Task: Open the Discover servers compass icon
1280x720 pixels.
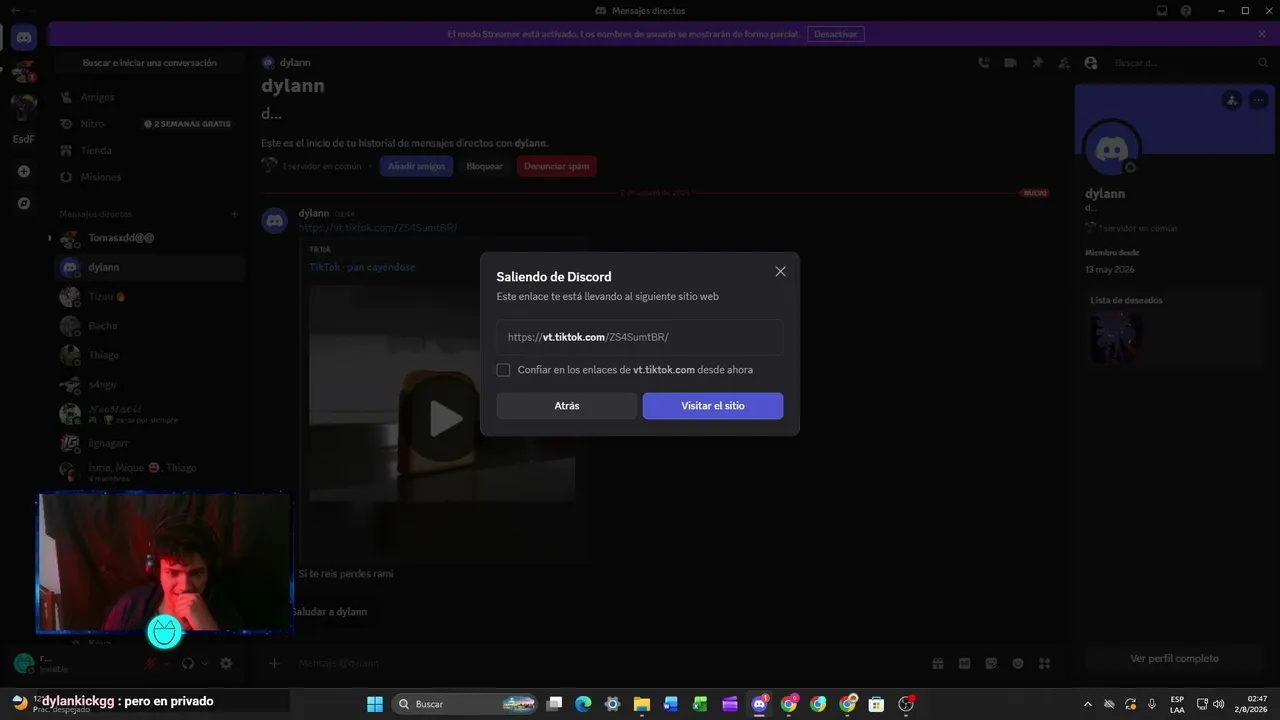Action: (24, 203)
